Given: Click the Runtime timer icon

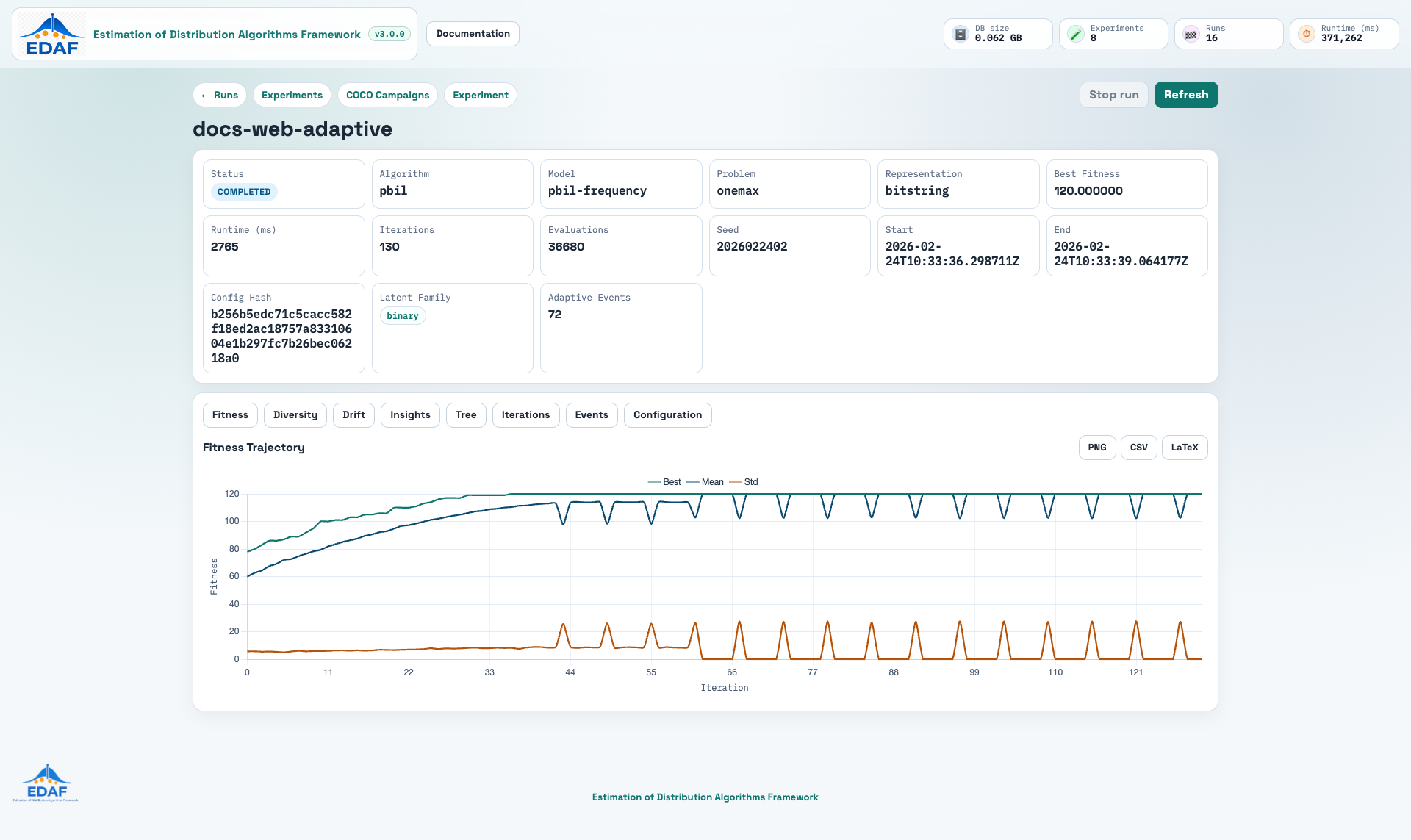Looking at the screenshot, I should 1306,34.
